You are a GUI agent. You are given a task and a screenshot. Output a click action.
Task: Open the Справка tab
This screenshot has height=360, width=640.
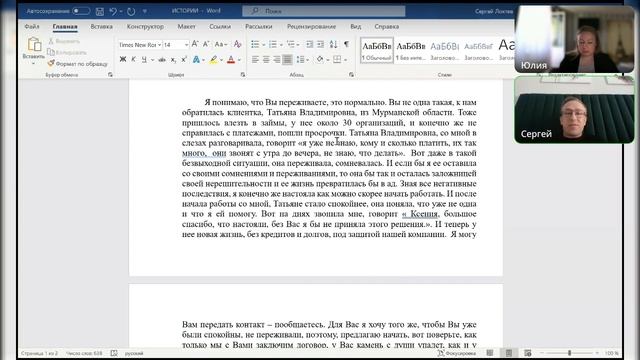click(387, 27)
